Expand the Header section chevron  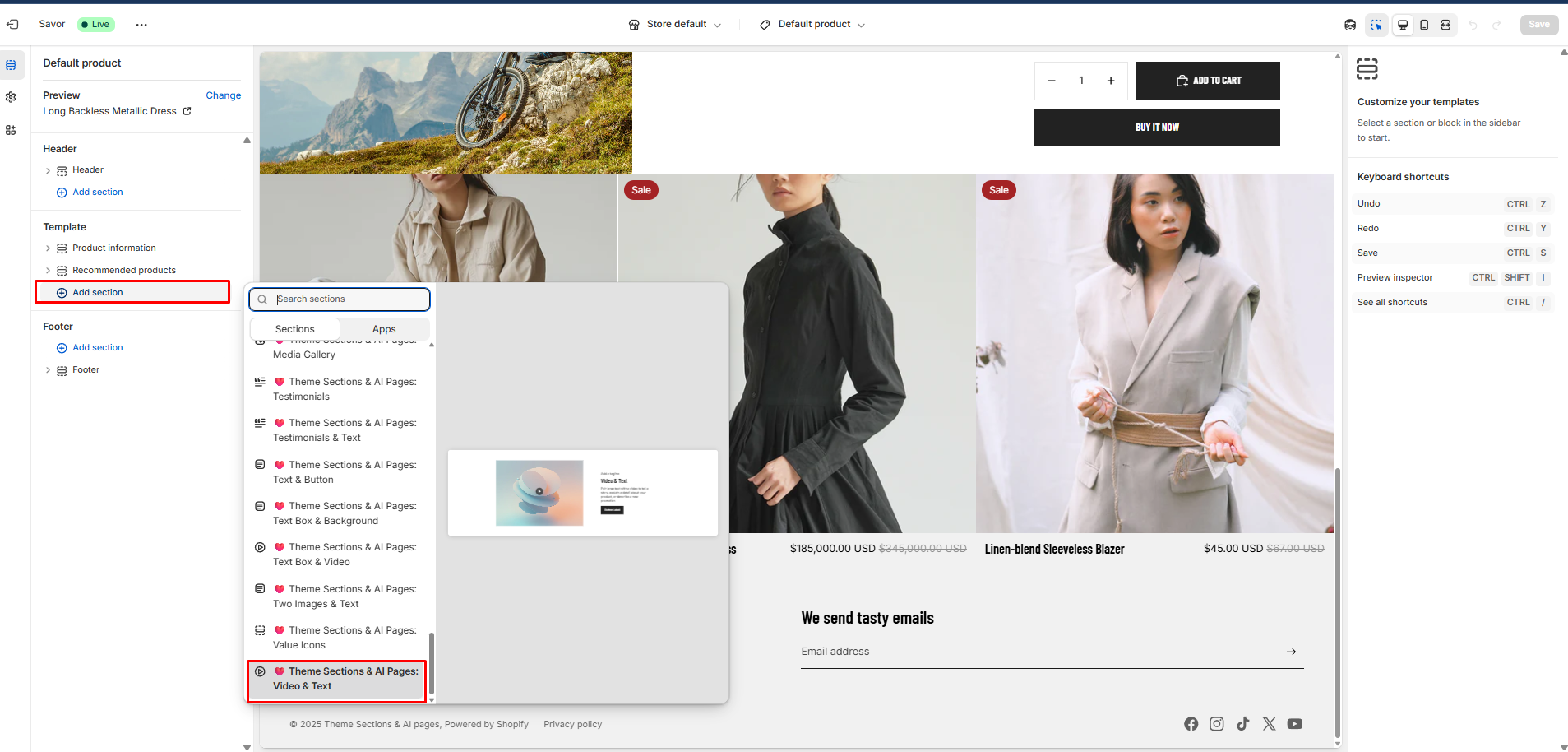(48, 171)
